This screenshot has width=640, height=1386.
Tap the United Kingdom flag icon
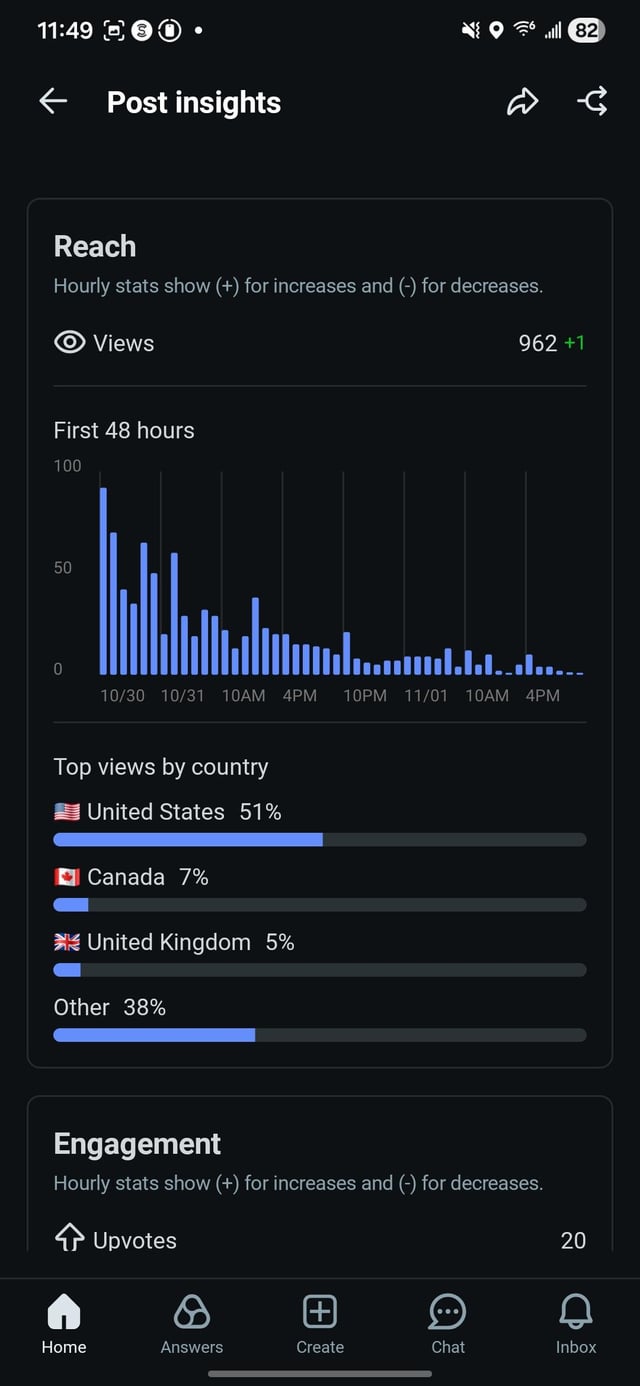click(x=67, y=942)
